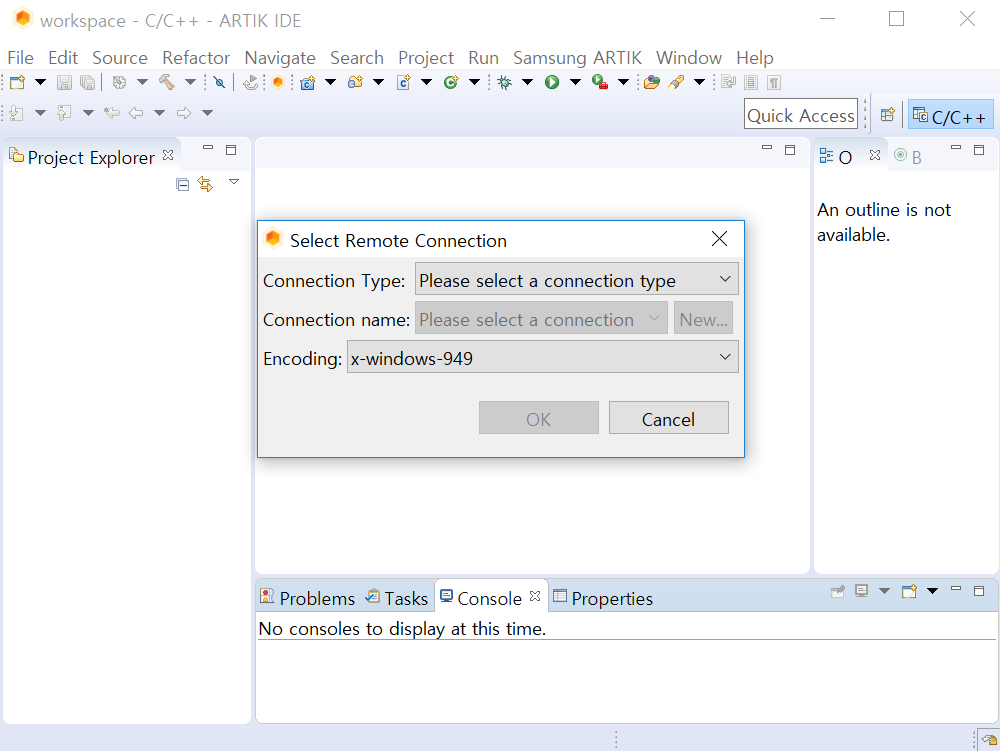Maximize the editor area

tap(790, 150)
